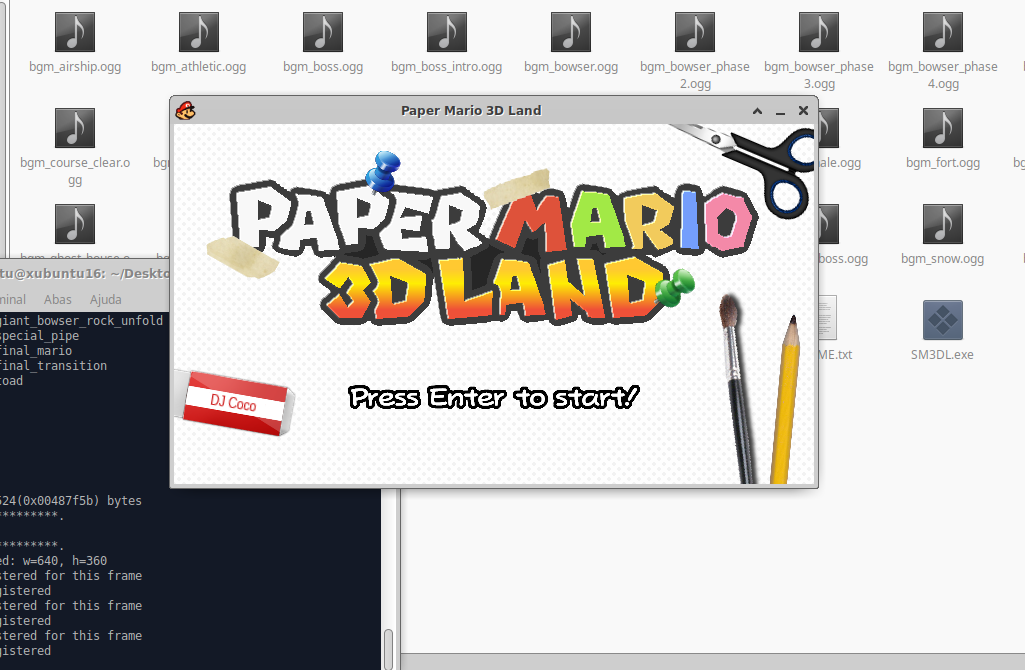The image size is (1025, 670).
Task: Close the Paper Mario 3D Land window
Action: tap(803, 110)
